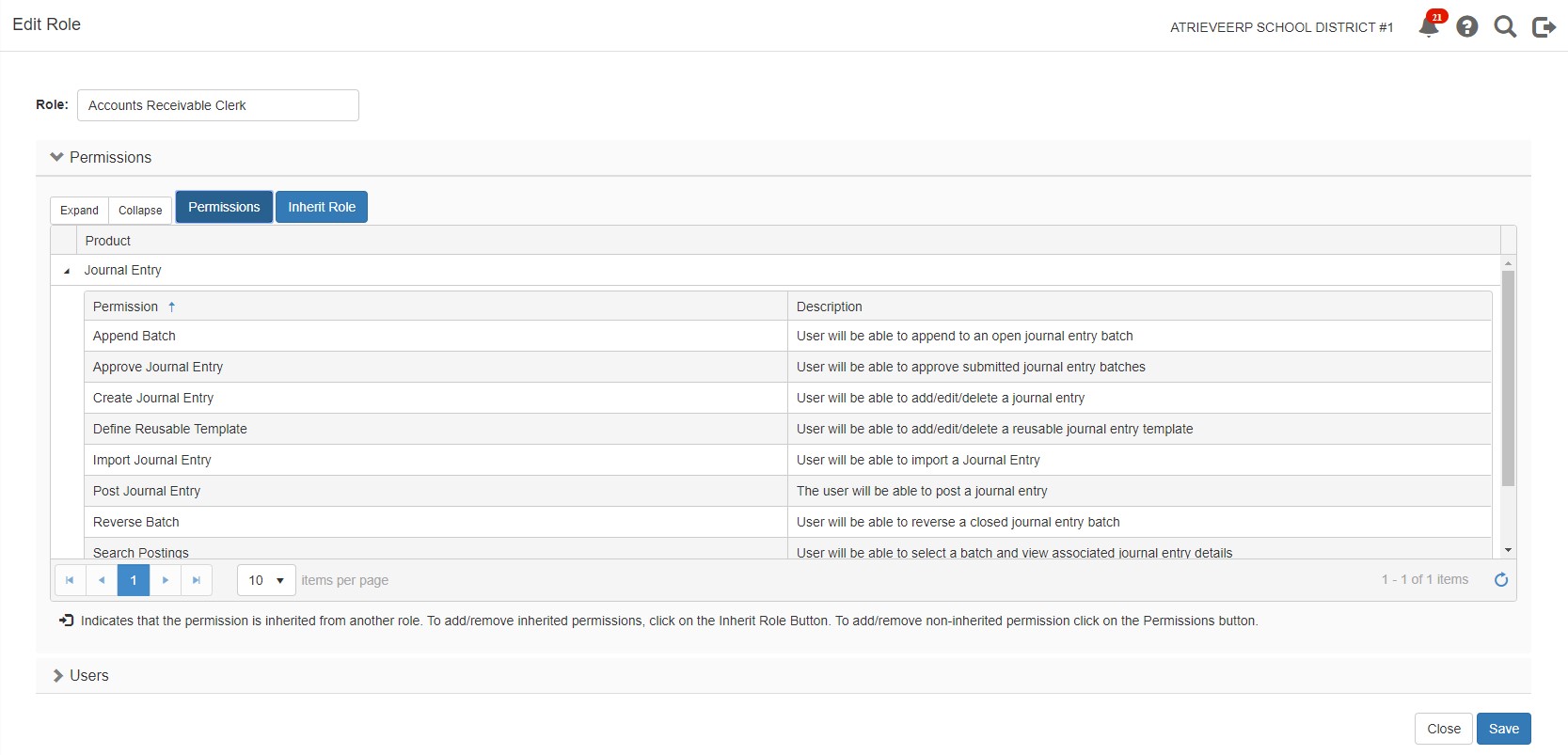The width and height of the screenshot is (1568, 755).
Task: Open the search magnifier icon
Action: [x=1505, y=26]
